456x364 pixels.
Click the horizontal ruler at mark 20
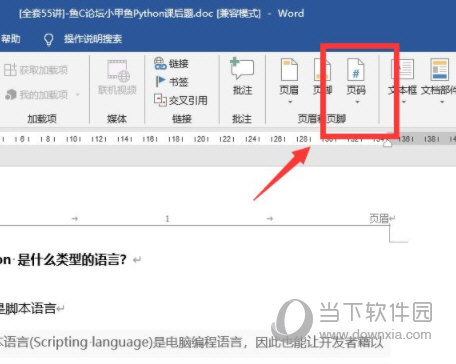click(x=201, y=139)
